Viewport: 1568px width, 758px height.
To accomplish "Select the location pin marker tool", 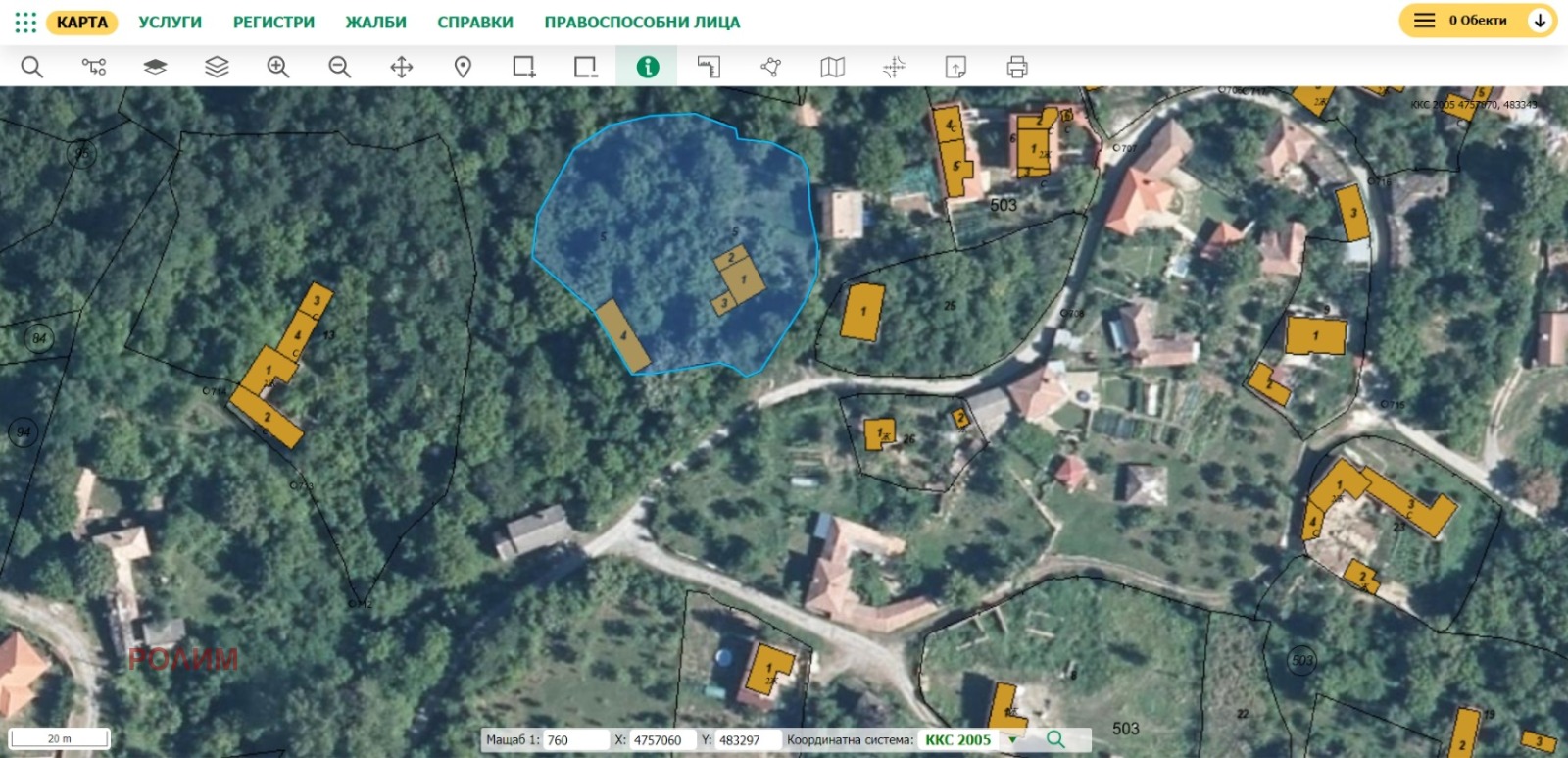I will (463, 67).
